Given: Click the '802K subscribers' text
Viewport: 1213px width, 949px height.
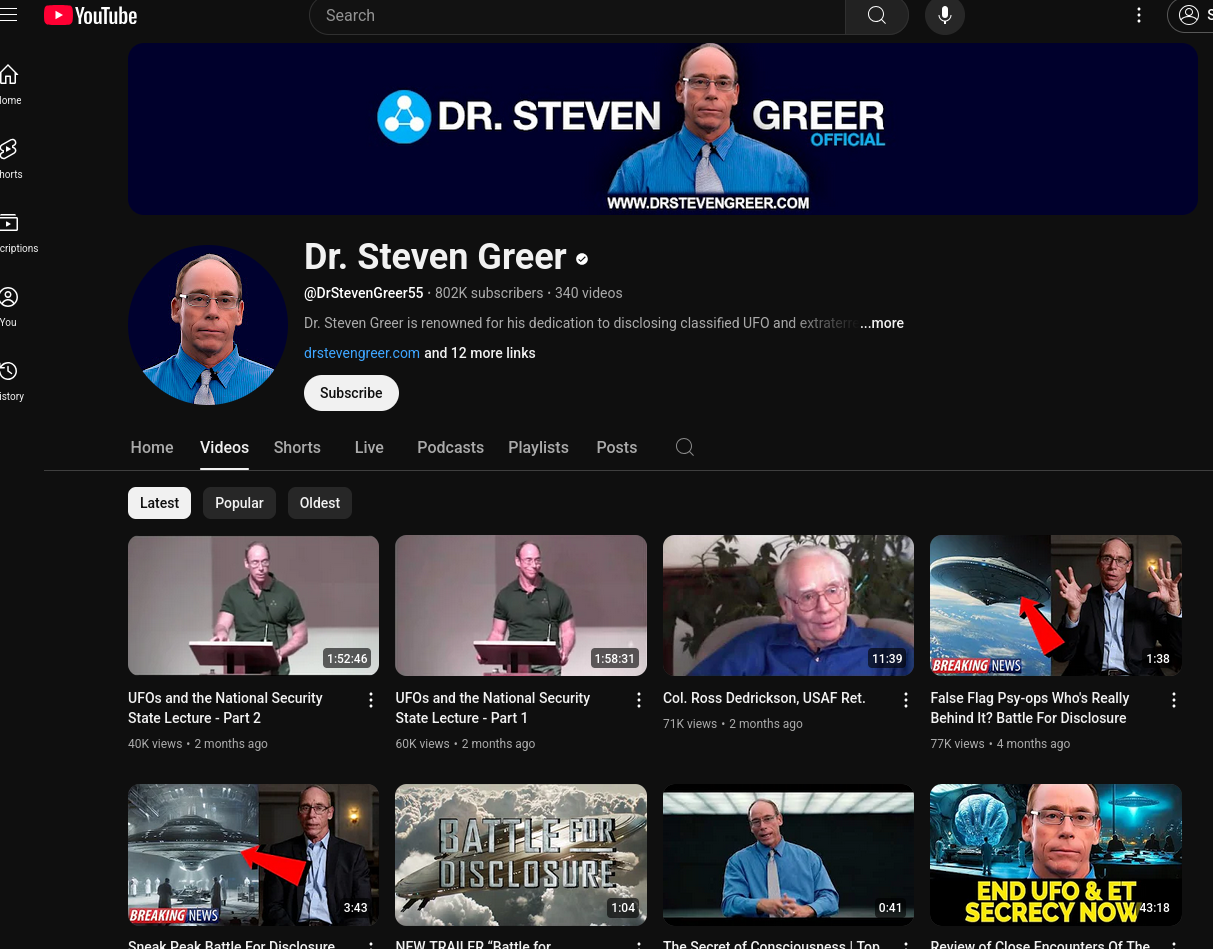Looking at the screenshot, I should click(x=489, y=293).
